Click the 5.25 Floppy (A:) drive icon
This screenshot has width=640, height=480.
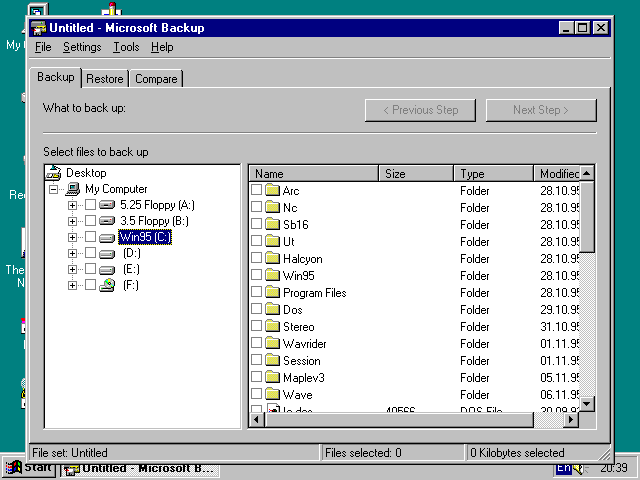click(107, 205)
